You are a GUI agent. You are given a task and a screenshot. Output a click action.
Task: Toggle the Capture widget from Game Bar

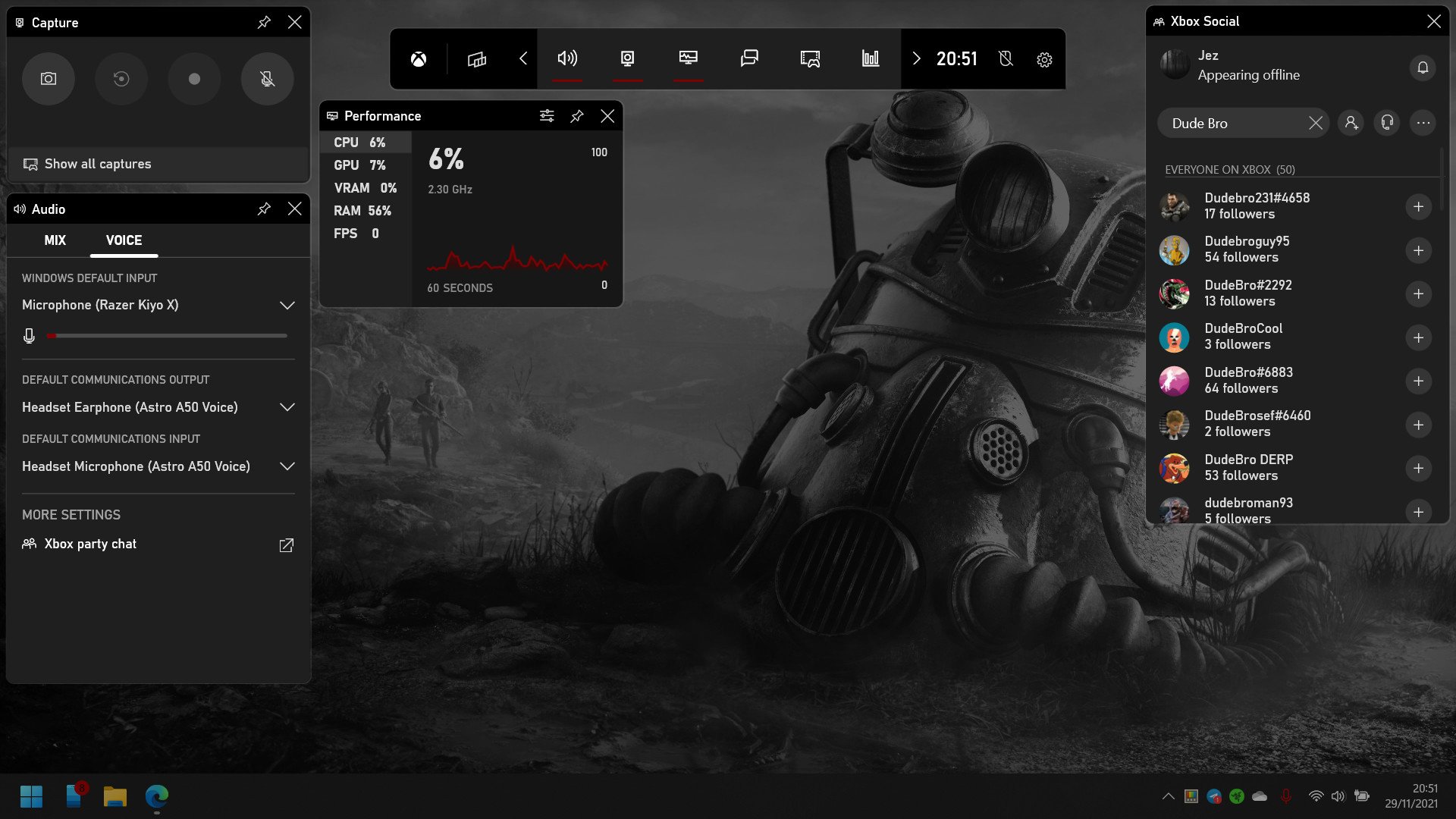coord(628,59)
